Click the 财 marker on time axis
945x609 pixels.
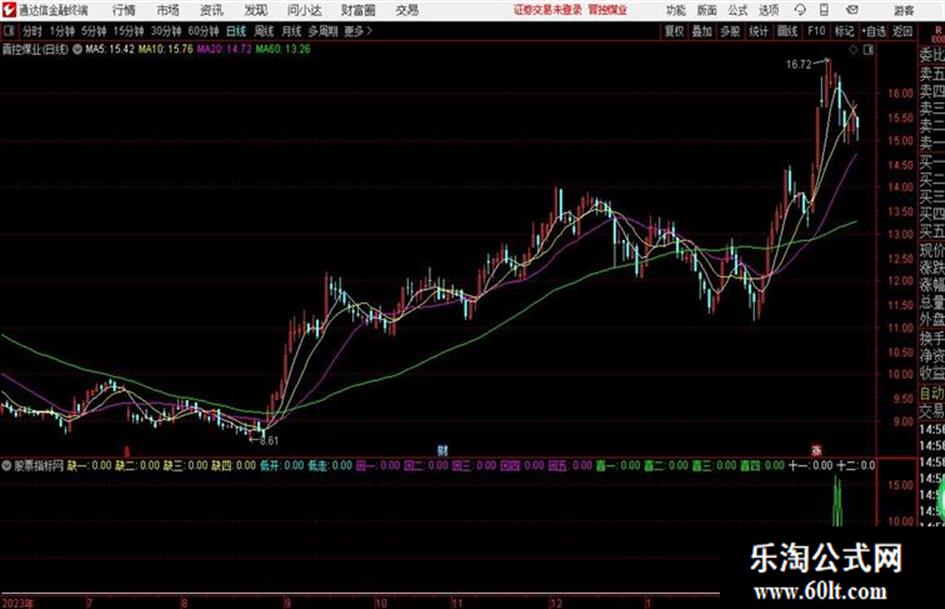[443, 450]
